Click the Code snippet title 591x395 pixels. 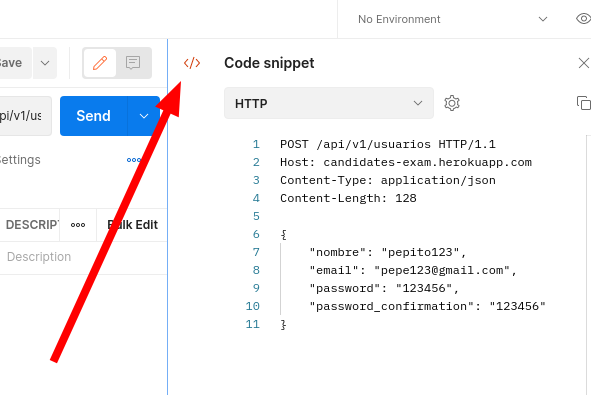[269, 63]
